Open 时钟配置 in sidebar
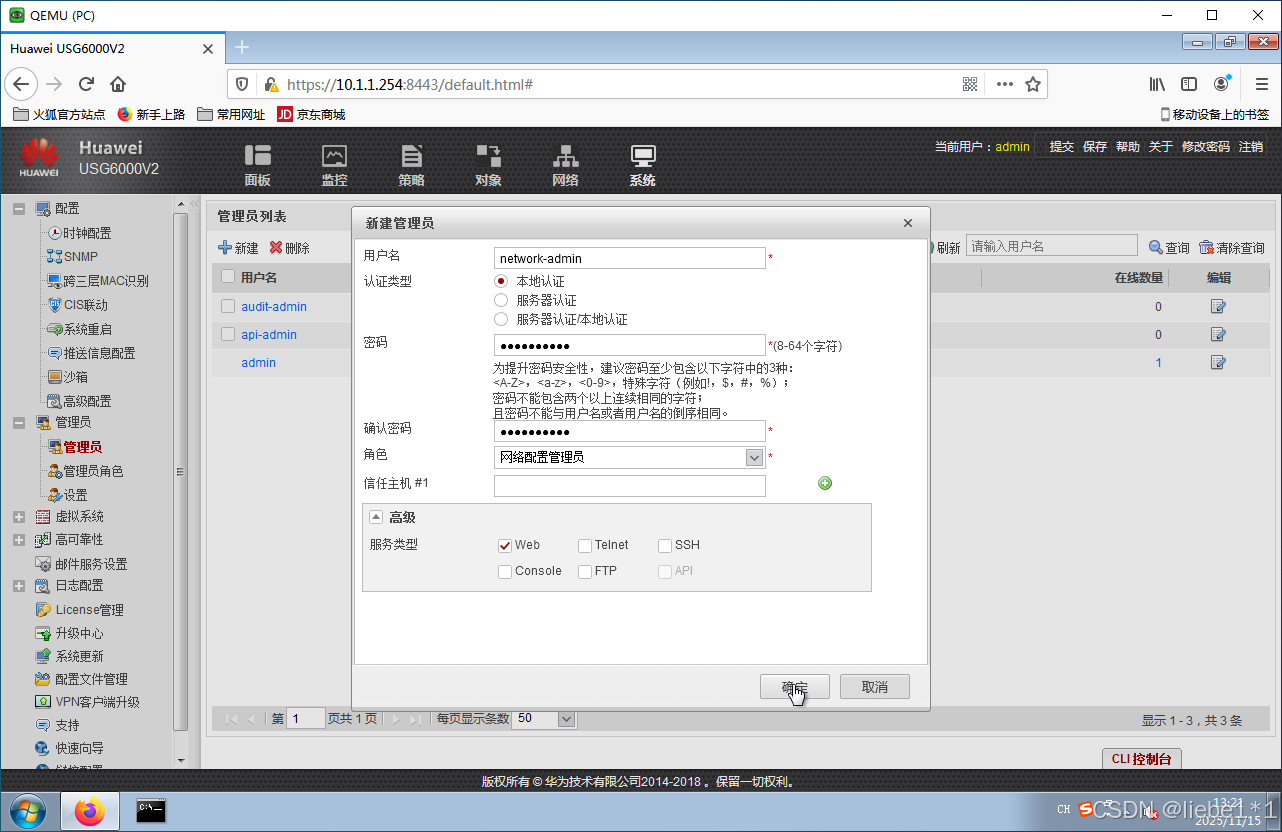Image resolution: width=1282 pixels, height=832 pixels. [87, 233]
